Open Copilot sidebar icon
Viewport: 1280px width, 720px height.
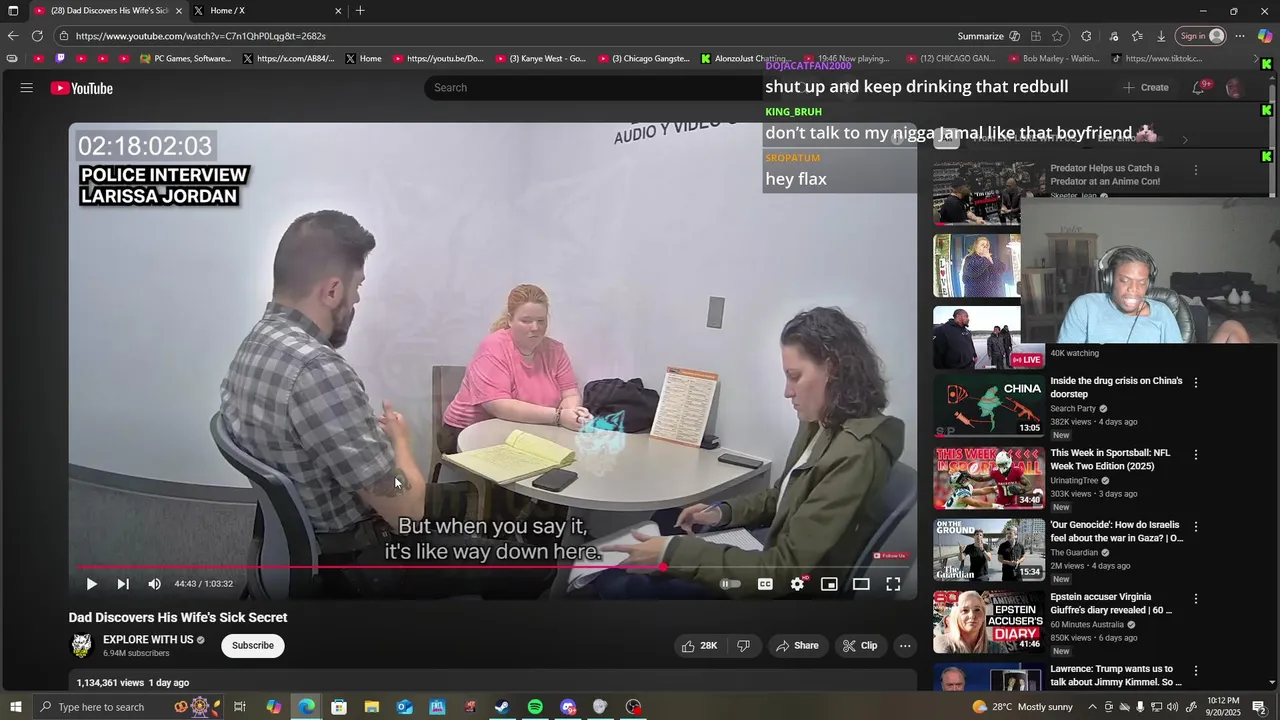click(1265, 36)
